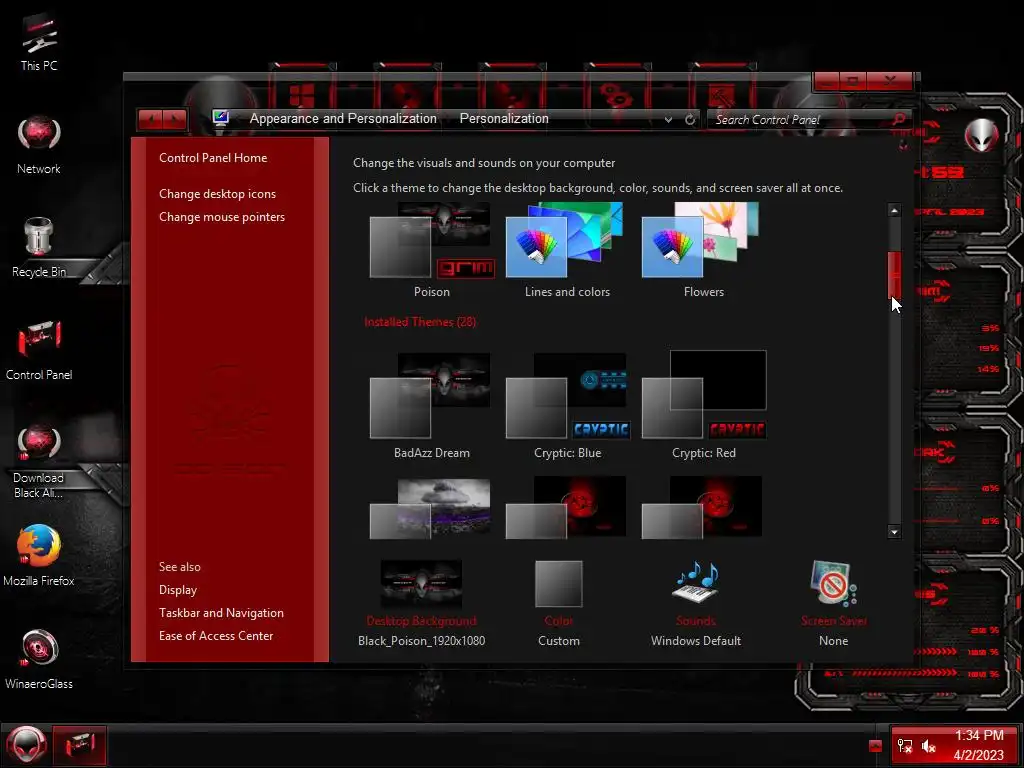
Task: Launch Mozilla Firefox from the desktop
Action: tap(39, 555)
